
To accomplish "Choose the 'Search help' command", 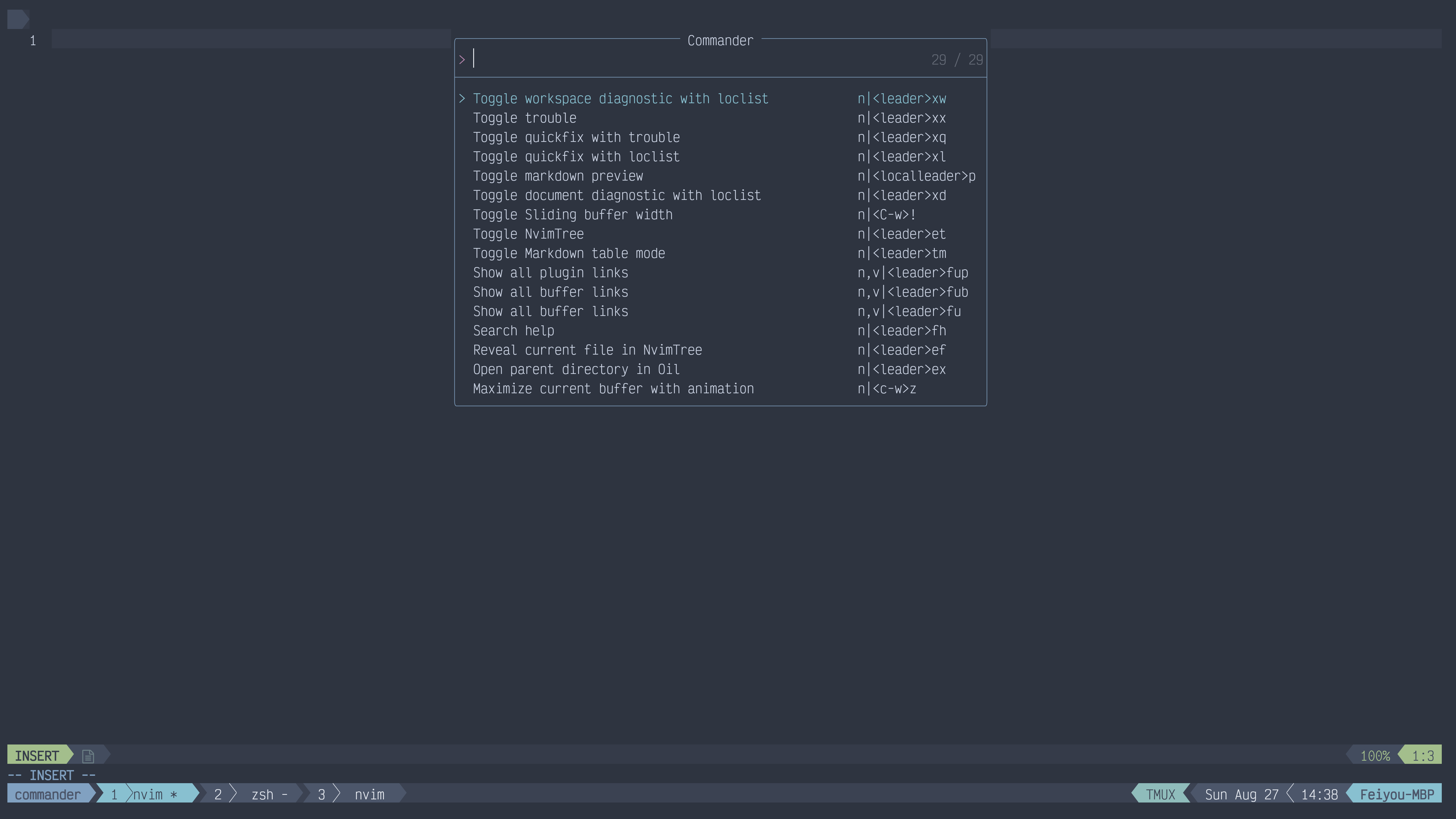I will 721,331.
